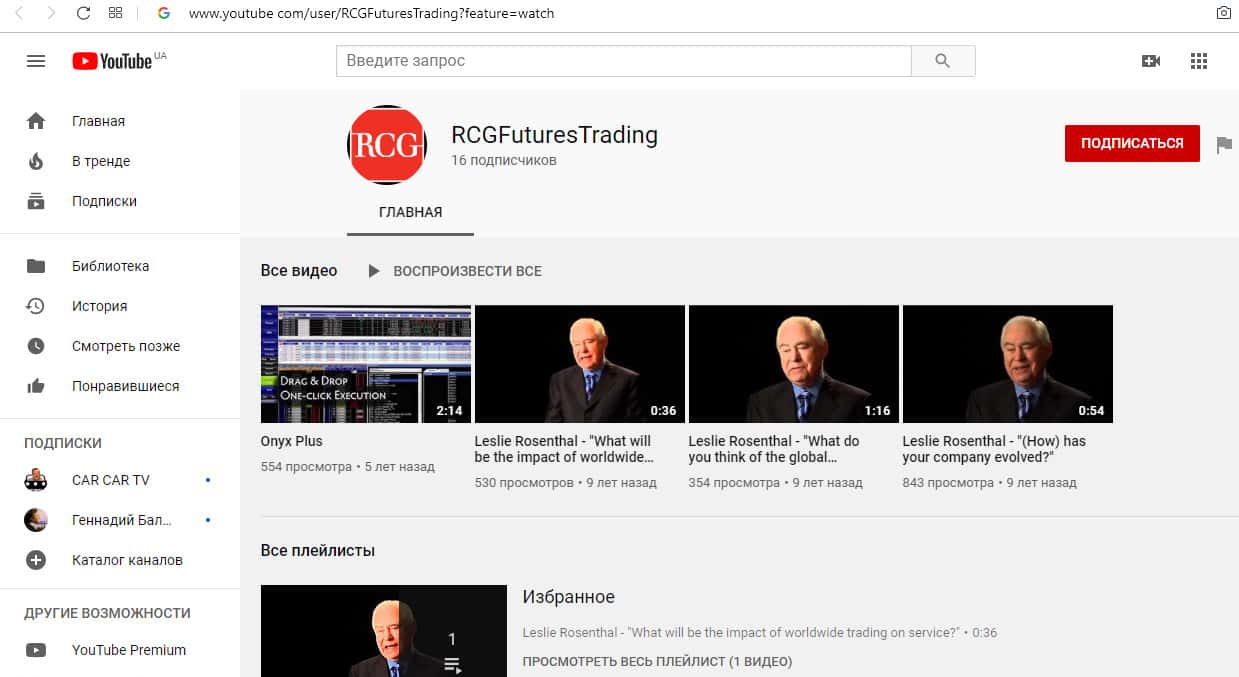Open the YouTube apps grid icon
This screenshot has height=677, width=1239.
(x=1199, y=61)
